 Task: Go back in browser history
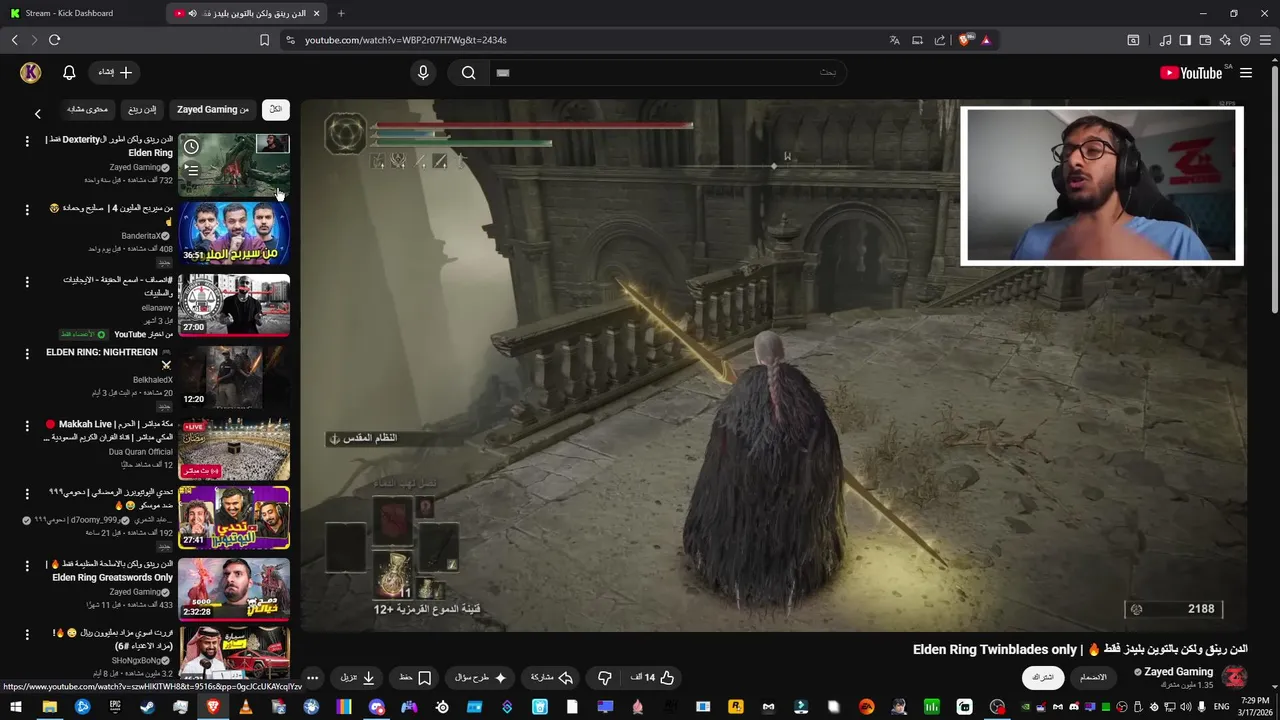click(x=14, y=40)
